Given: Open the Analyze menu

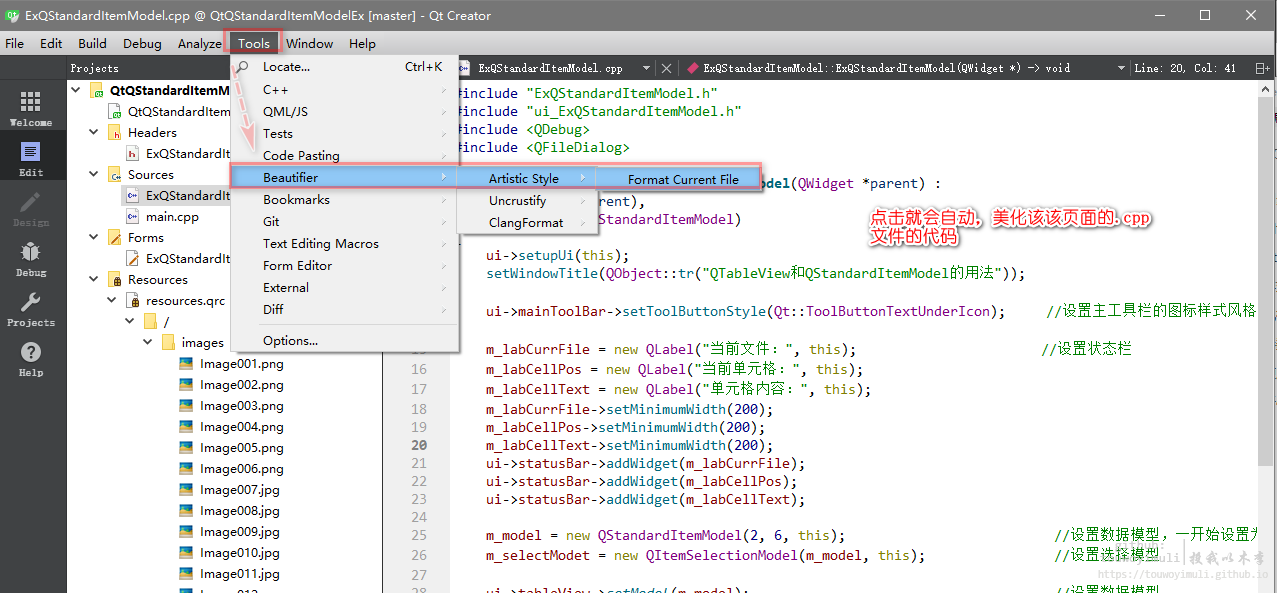Looking at the screenshot, I should pyautogui.click(x=200, y=43).
